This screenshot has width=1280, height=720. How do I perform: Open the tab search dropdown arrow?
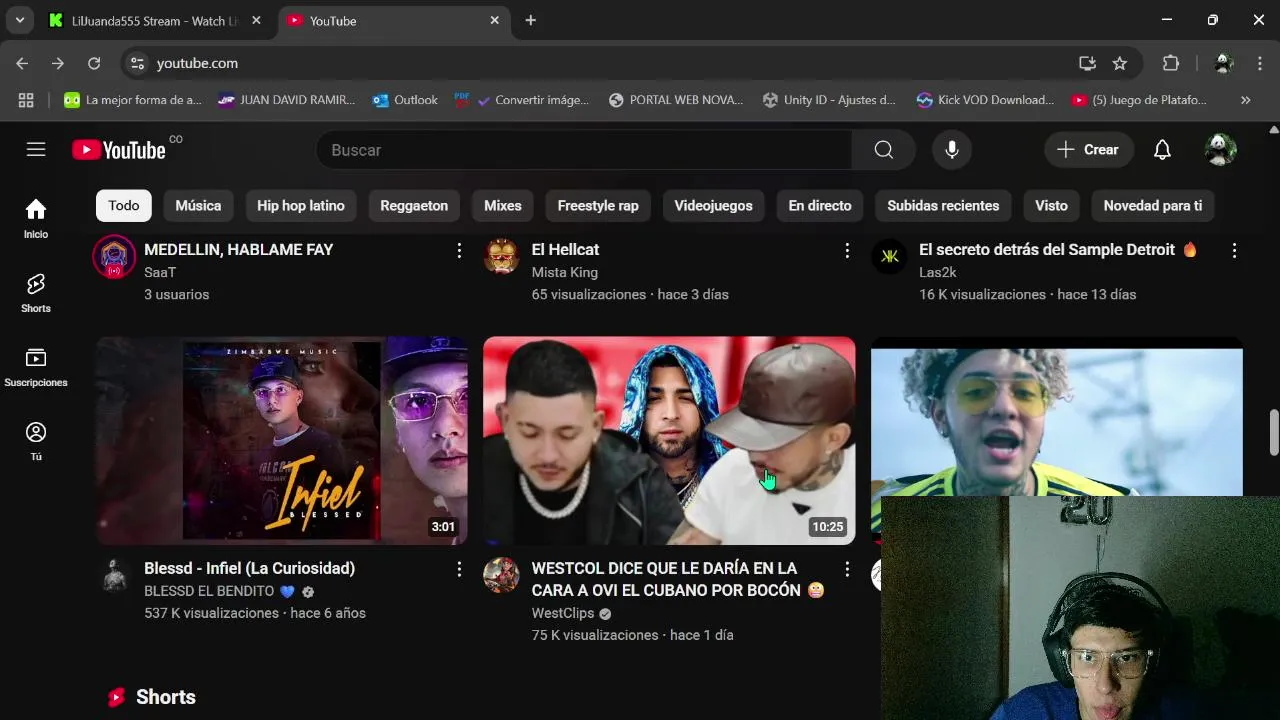[x=19, y=20]
